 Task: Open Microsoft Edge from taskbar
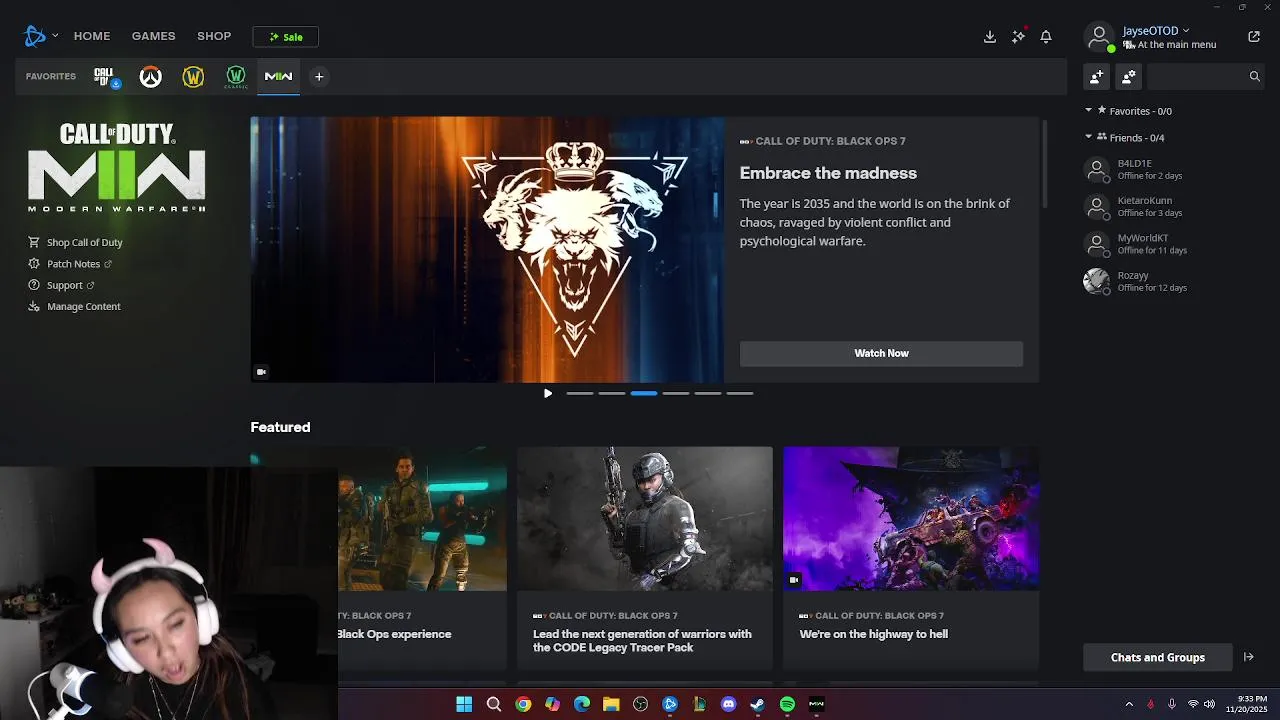click(582, 704)
